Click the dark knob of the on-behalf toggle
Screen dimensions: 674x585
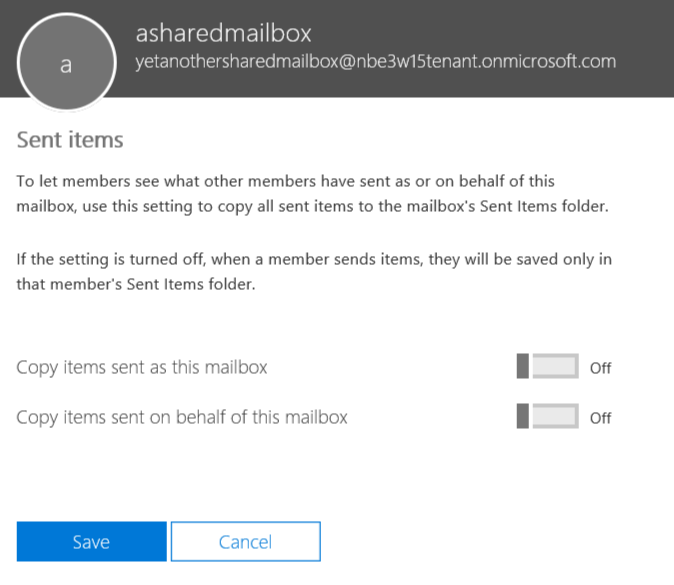(521, 416)
